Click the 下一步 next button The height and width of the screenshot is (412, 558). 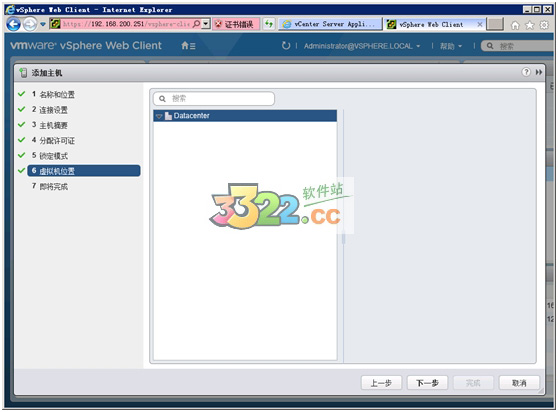pos(427,383)
